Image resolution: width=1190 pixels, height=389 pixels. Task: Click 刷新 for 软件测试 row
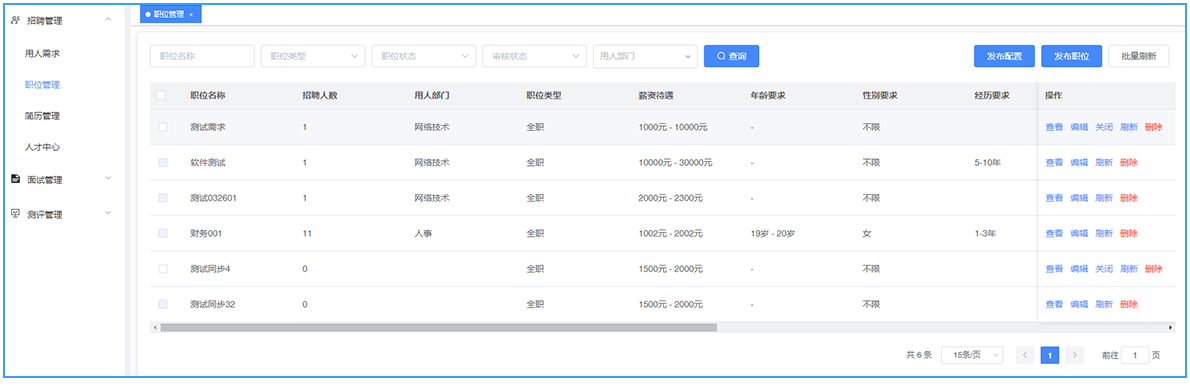click(x=1104, y=162)
